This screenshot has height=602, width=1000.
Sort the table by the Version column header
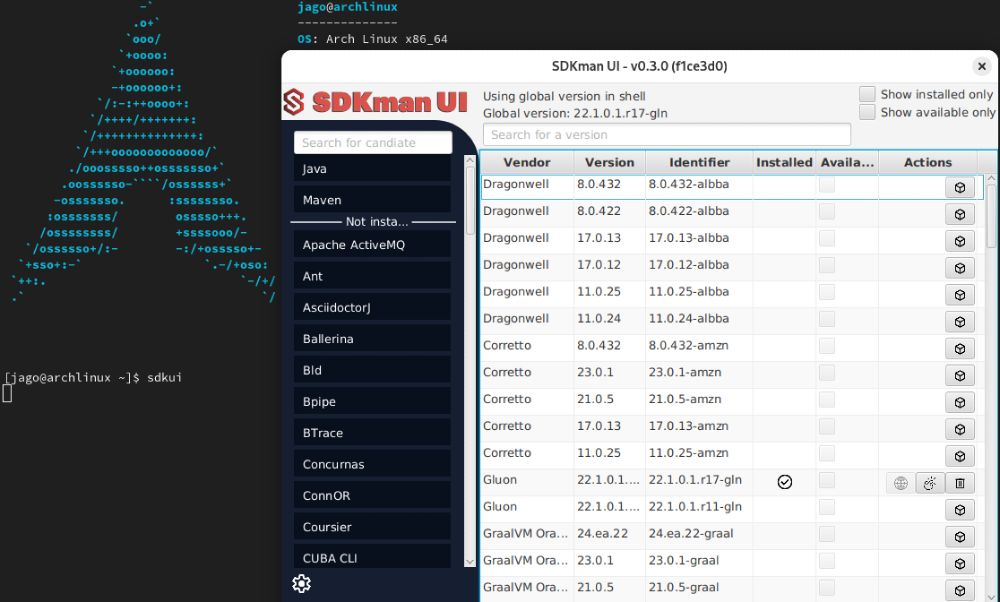coord(609,162)
